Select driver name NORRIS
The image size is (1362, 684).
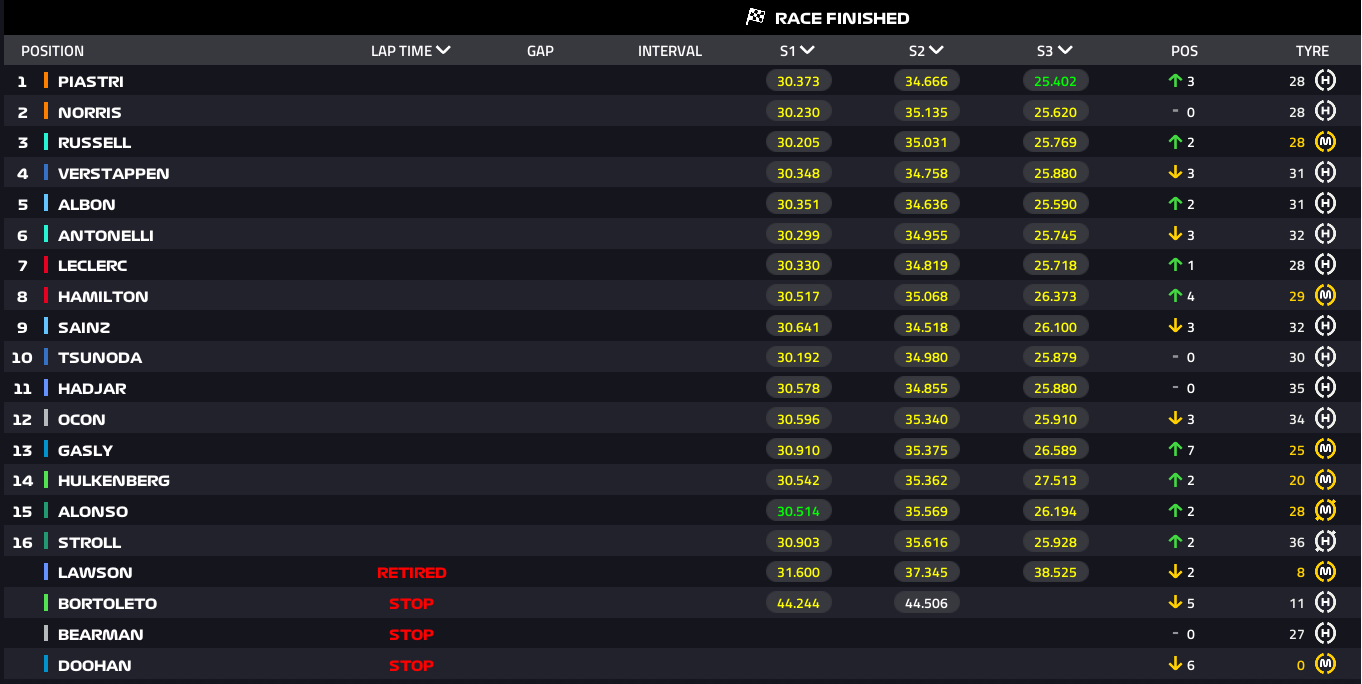click(90, 112)
